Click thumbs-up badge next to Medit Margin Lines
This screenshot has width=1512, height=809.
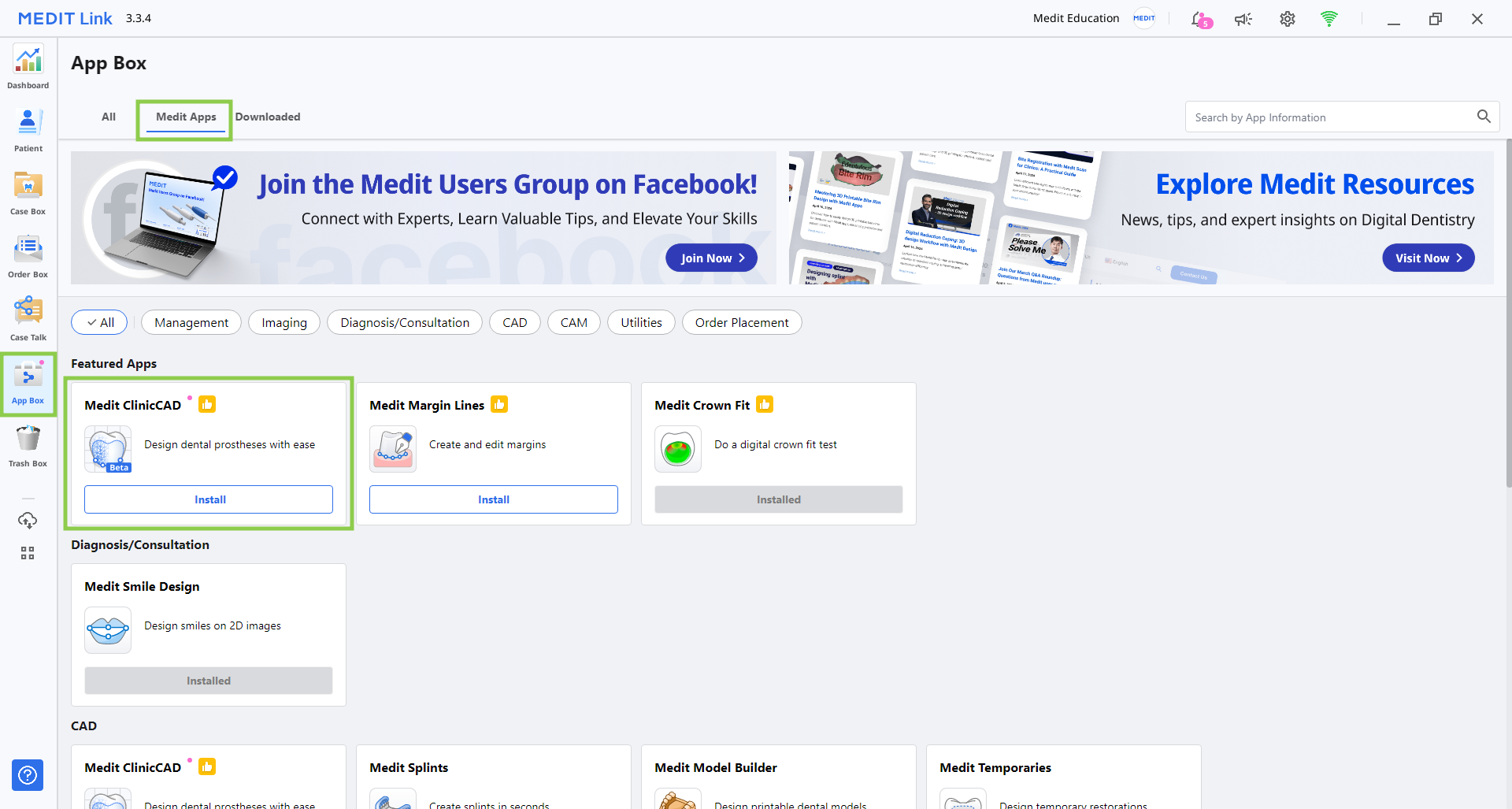(x=499, y=404)
